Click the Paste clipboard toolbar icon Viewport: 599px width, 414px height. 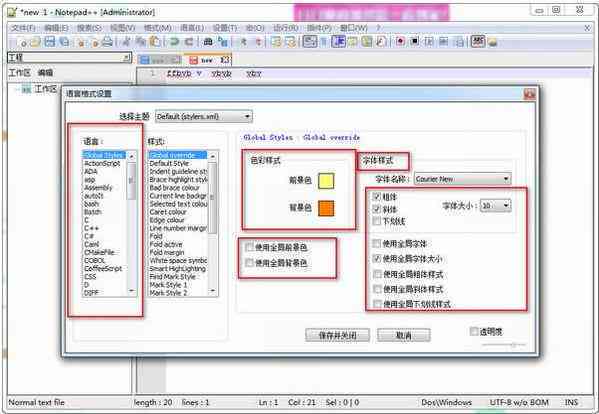[x=155, y=42]
